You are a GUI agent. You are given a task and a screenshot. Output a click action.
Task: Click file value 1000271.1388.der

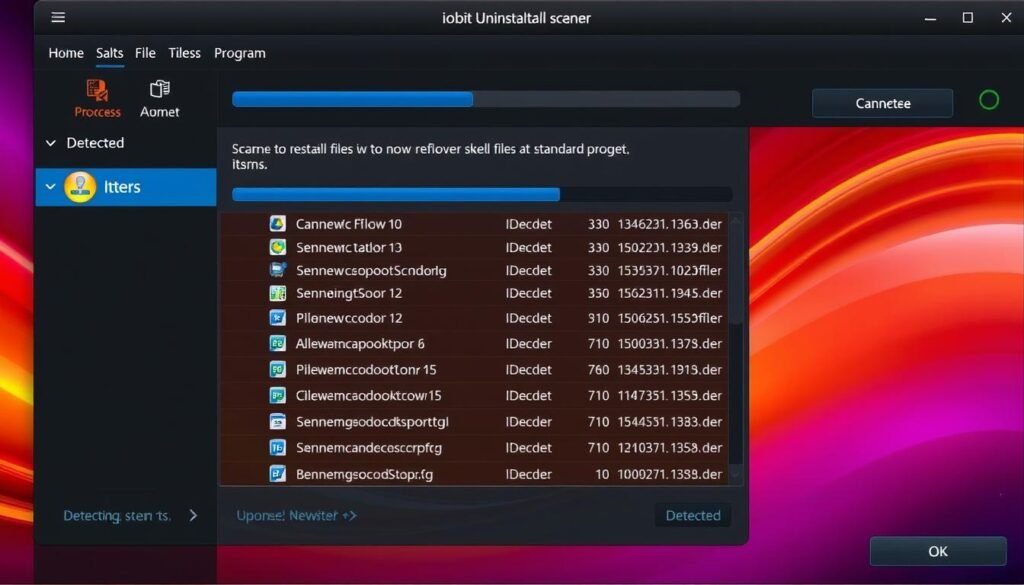[x=669, y=474]
